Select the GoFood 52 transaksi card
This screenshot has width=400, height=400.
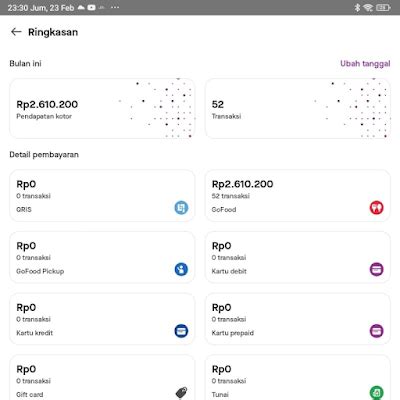[x=298, y=196]
